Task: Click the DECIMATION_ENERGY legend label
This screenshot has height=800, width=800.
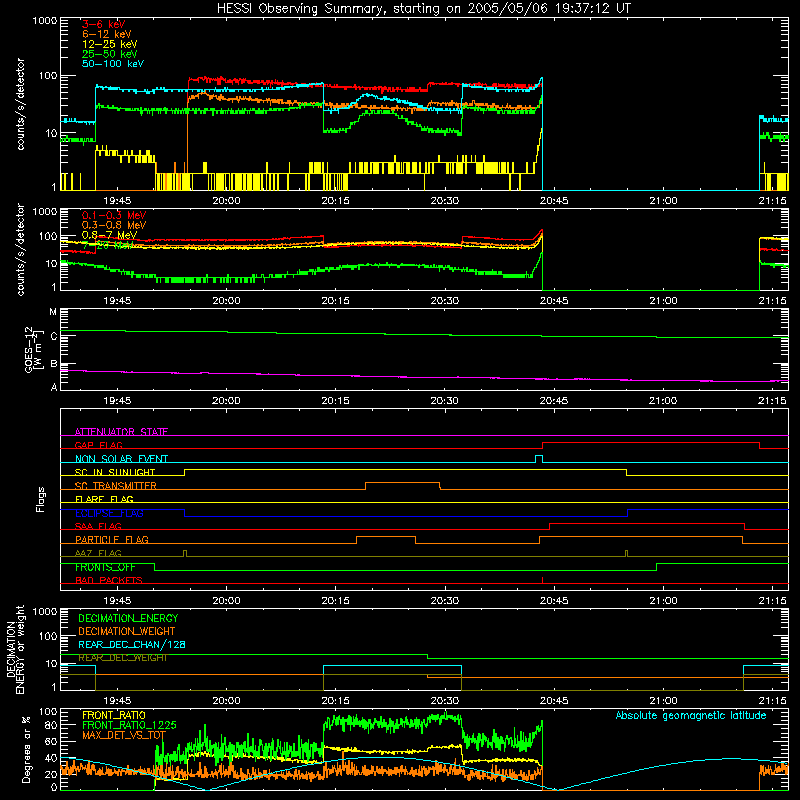Action: click(x=128, y=618)
